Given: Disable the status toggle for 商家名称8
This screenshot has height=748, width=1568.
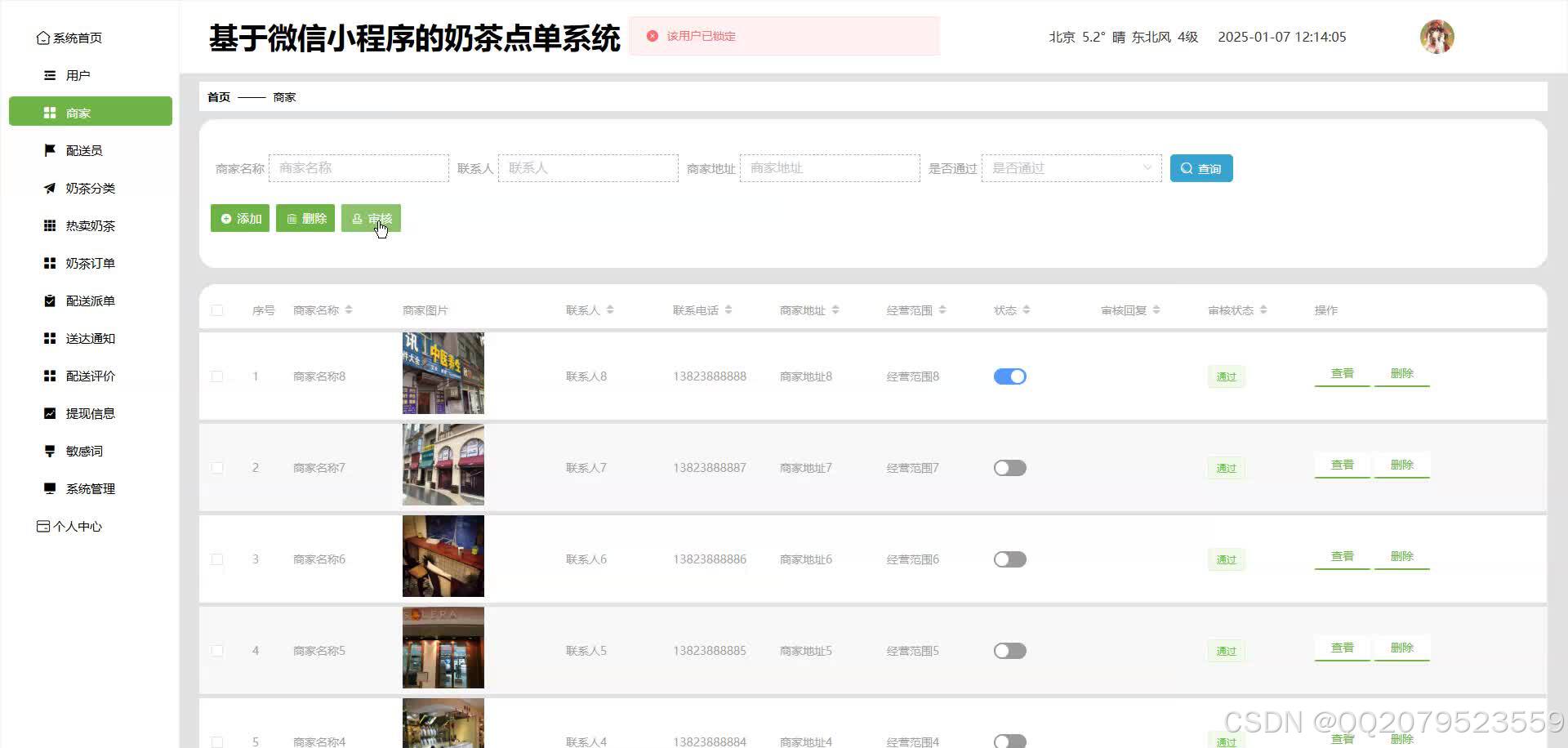Looking at the screenshot, I should [x=1009, y=376].
